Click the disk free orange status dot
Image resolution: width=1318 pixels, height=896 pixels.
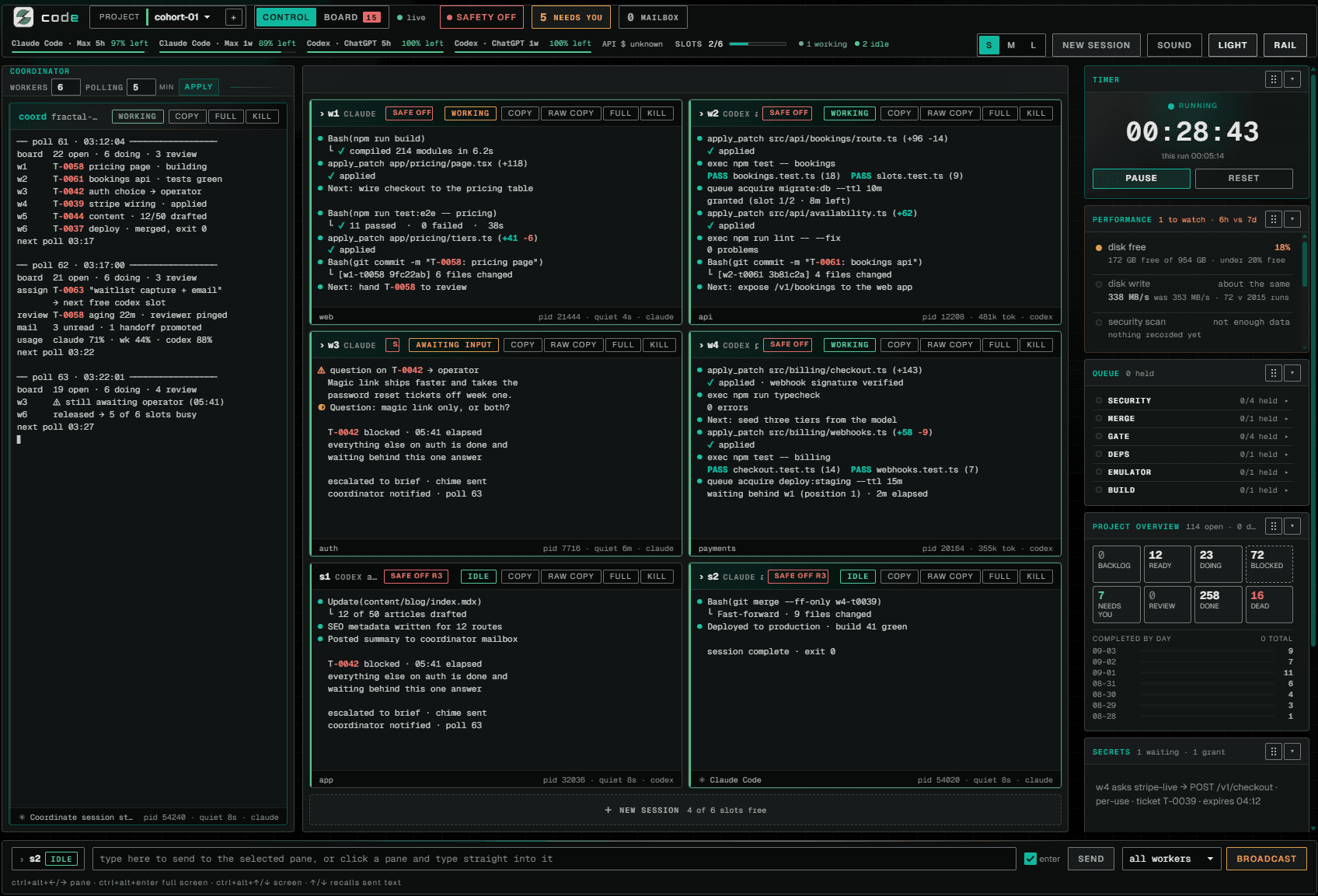click(x=1099, y=248)
